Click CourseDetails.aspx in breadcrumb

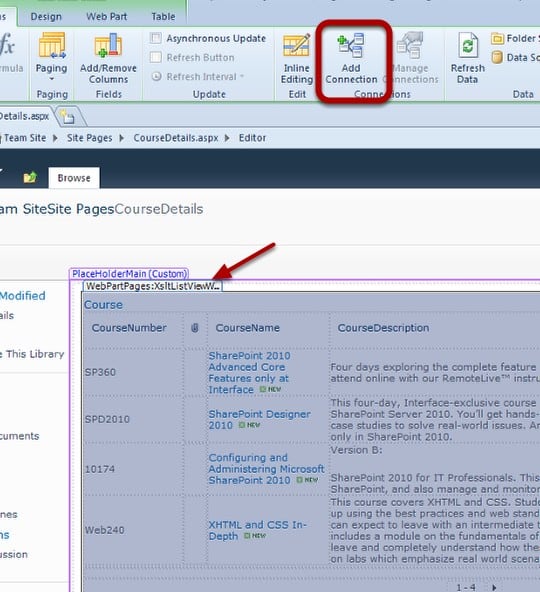176,138
